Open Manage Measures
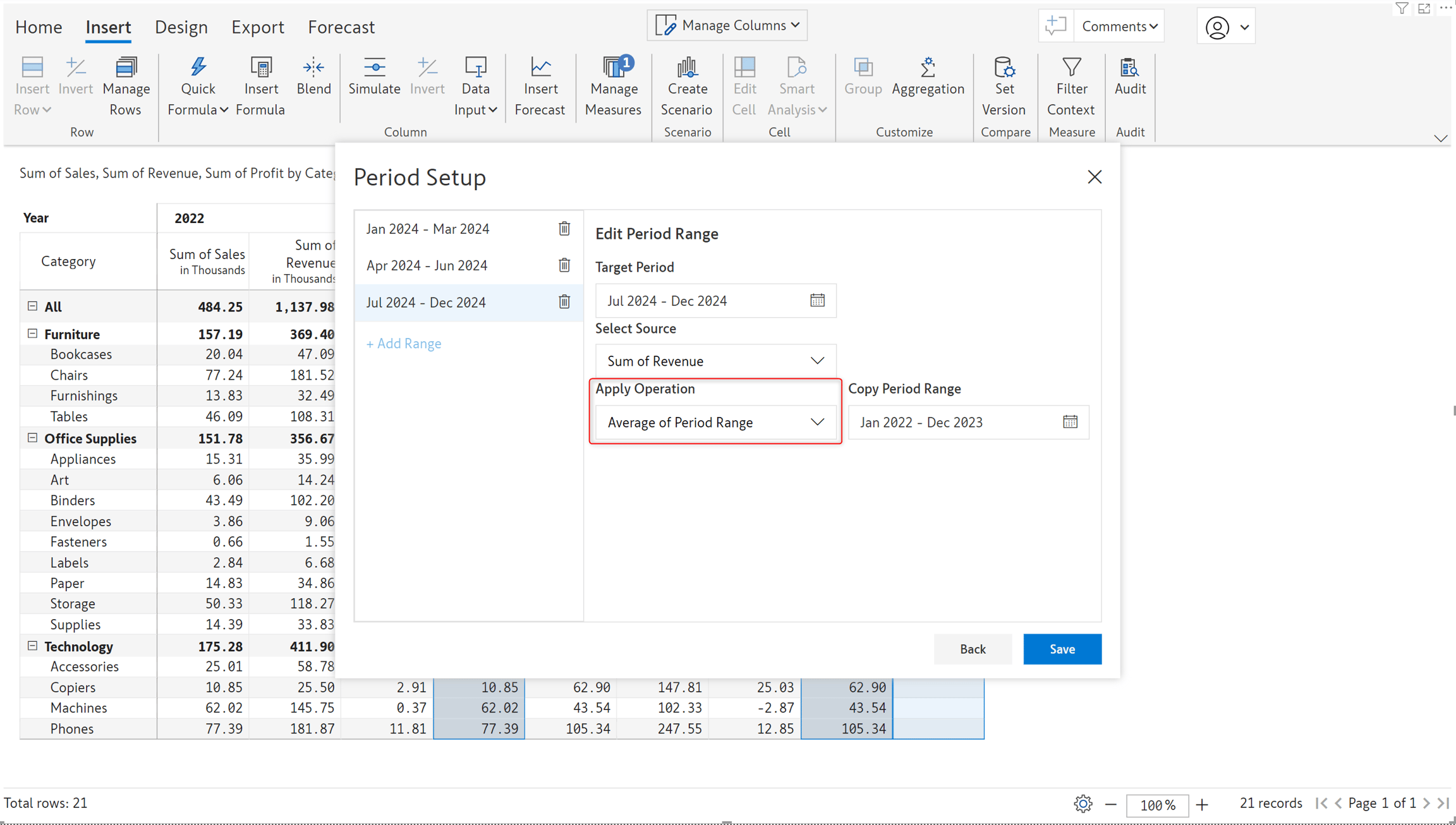 click(613, 87)
